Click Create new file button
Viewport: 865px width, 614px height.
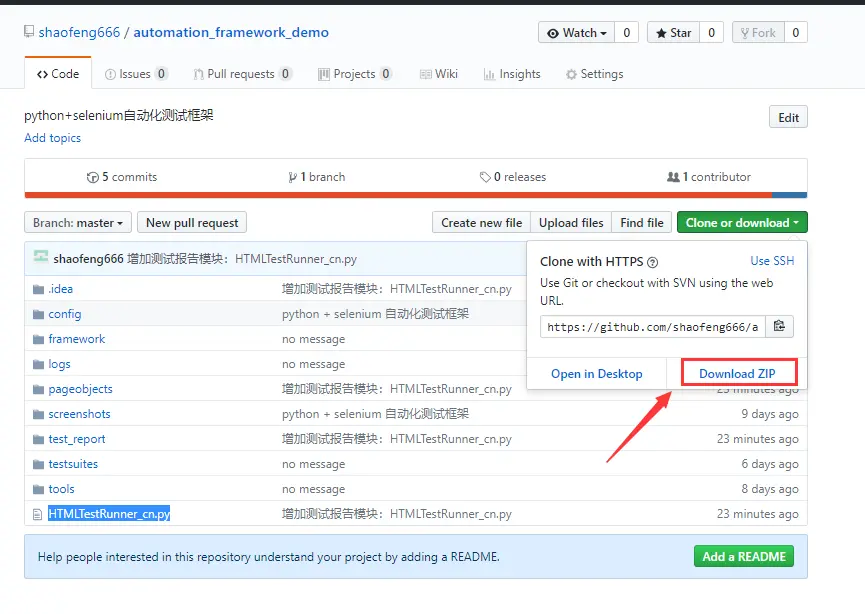click(481, 223)
